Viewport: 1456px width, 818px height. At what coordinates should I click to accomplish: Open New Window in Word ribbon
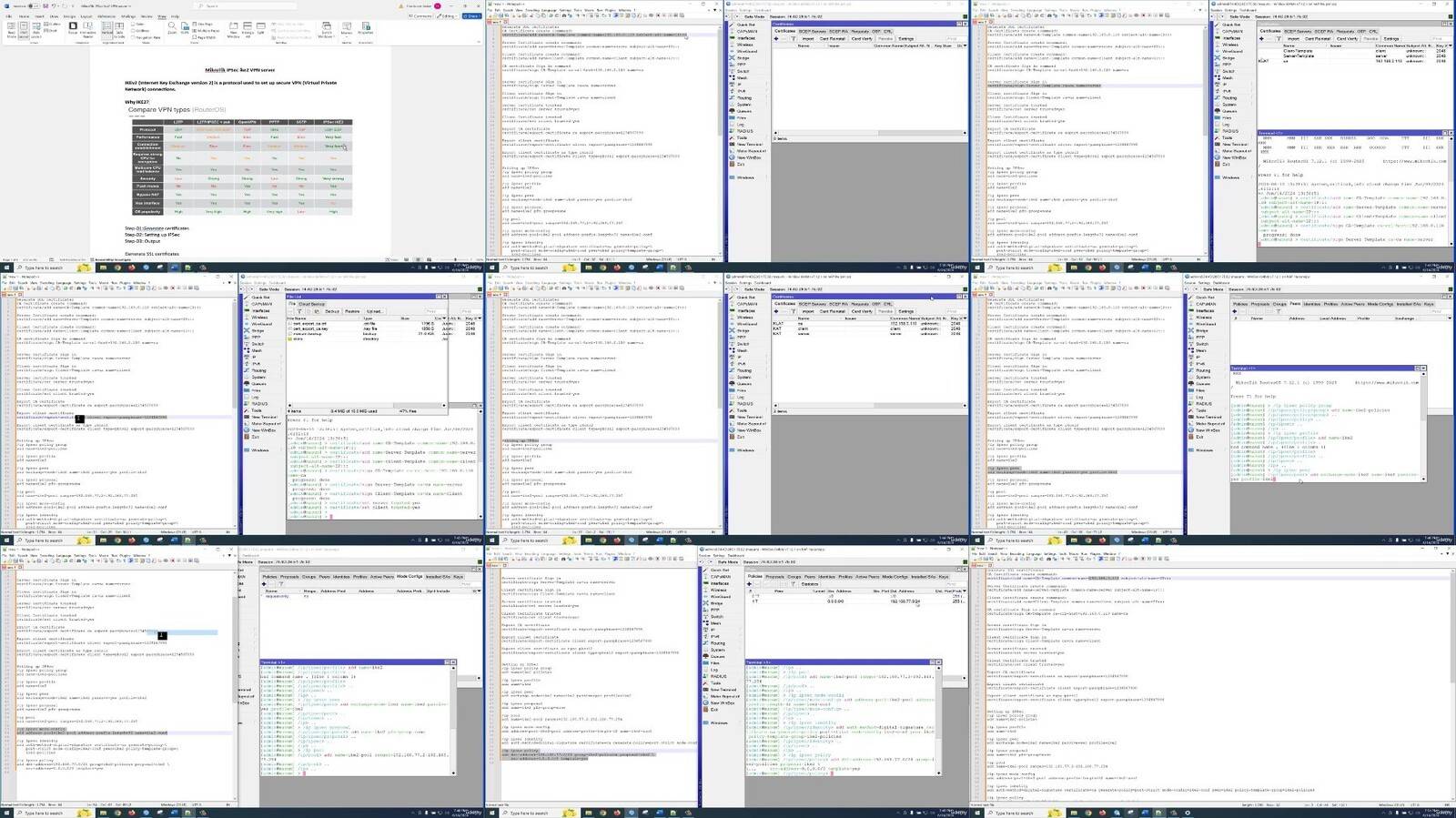pos(233,30)
